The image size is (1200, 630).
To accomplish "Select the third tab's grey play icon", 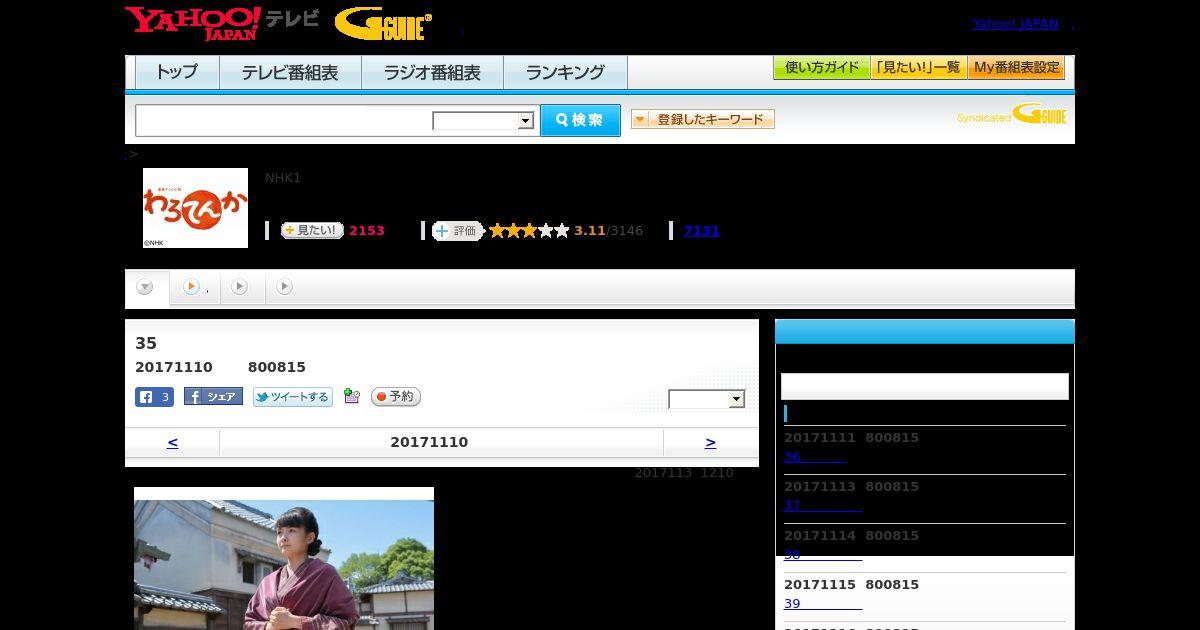I will (x=239, y=287).
